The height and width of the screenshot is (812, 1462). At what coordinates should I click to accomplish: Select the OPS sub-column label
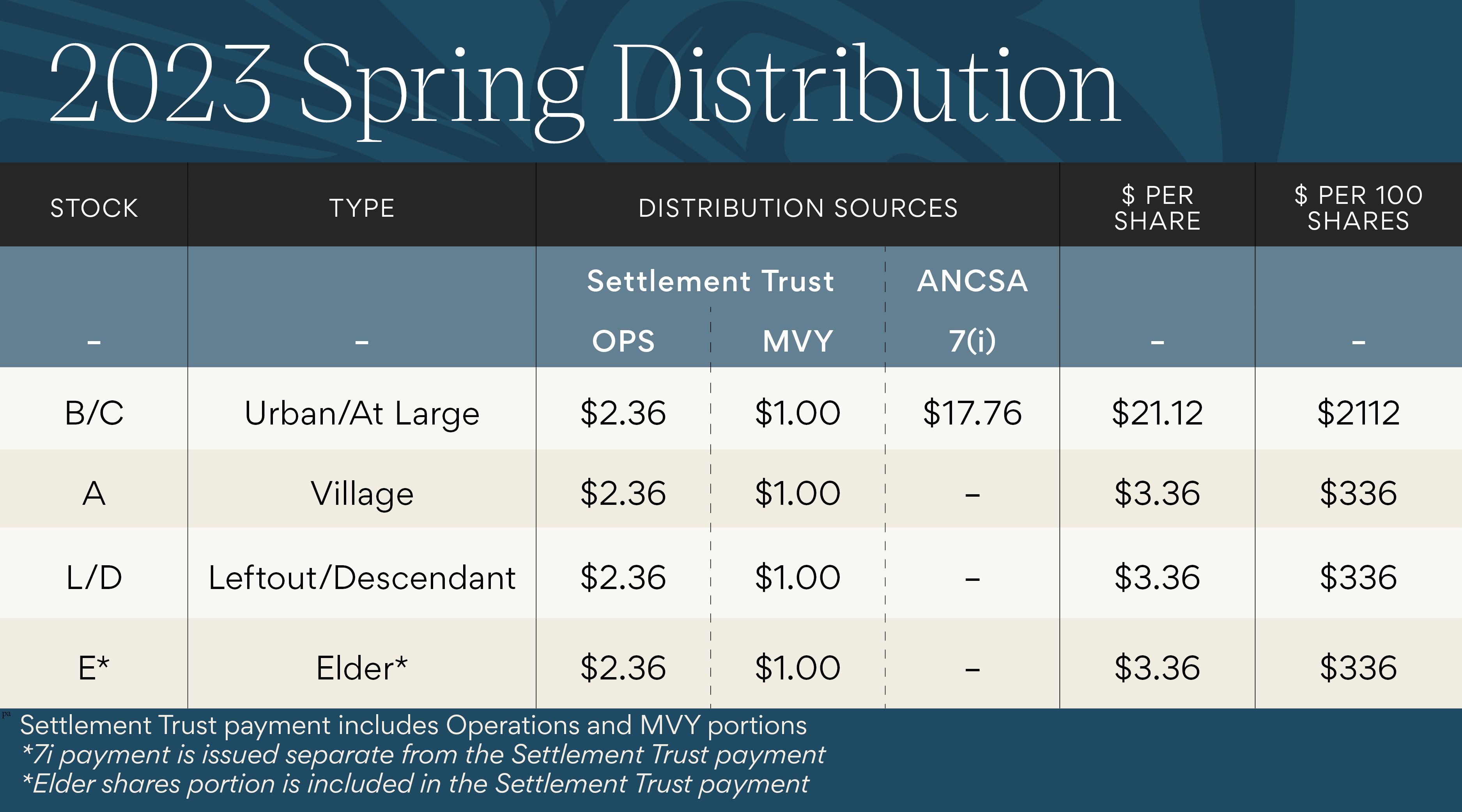[623, 341]
